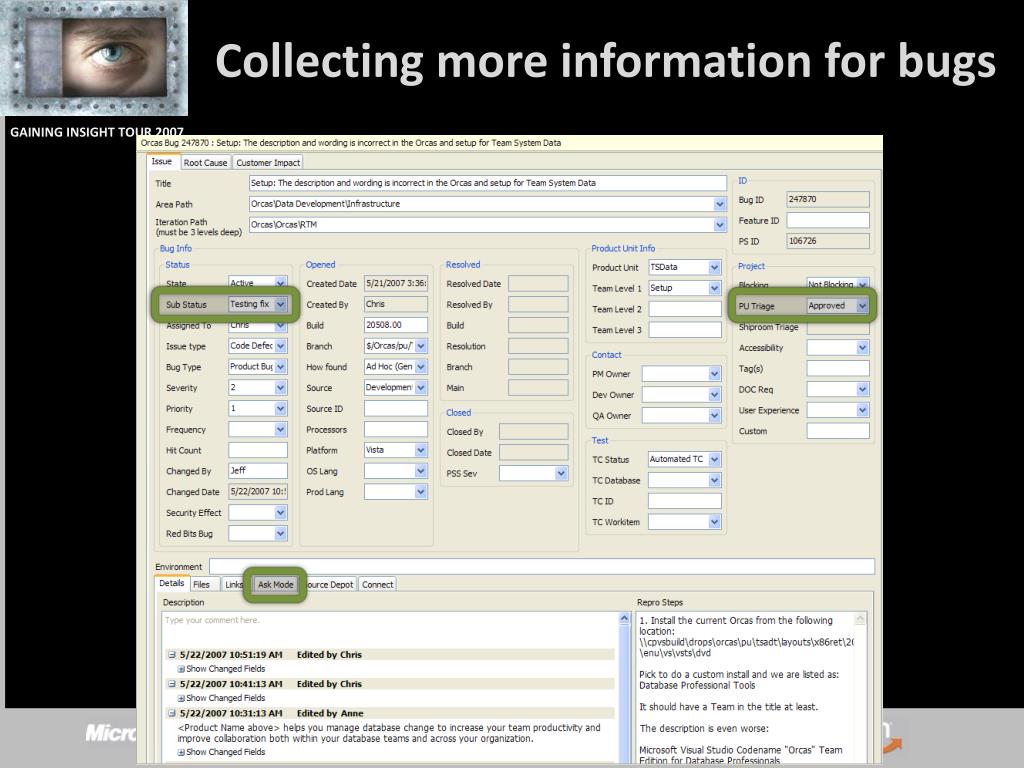Open the Source dropdown
Viewport: 1024px width, 768px height.
[x=421, y=388]
